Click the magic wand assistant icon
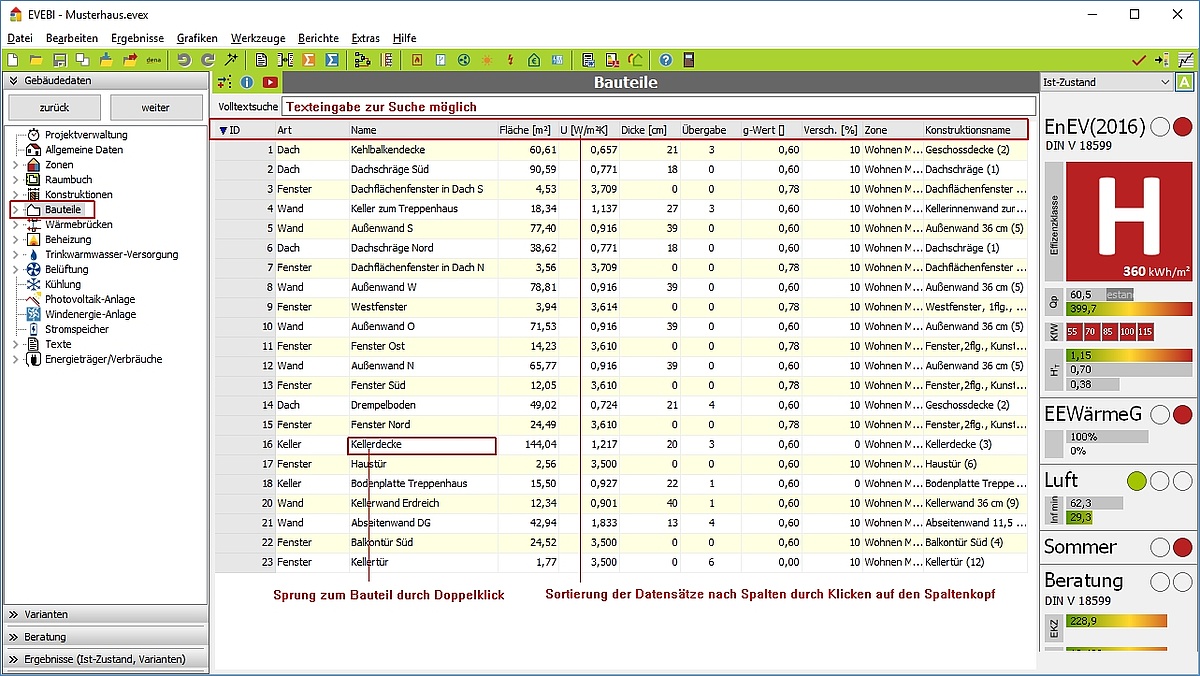This screenshot has height=676, width=1200. [231, 60]
